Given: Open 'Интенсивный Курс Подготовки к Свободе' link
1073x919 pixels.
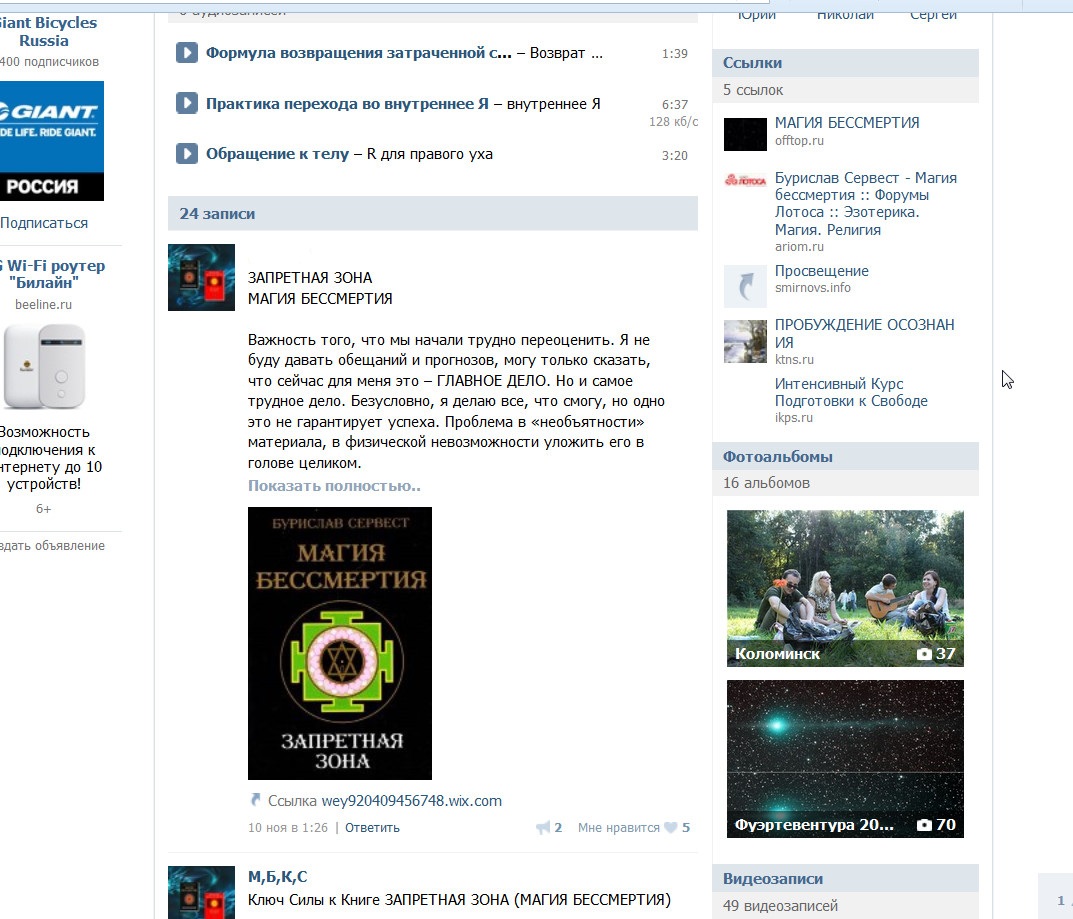Looking at the screenshot, I should (851, 392).
